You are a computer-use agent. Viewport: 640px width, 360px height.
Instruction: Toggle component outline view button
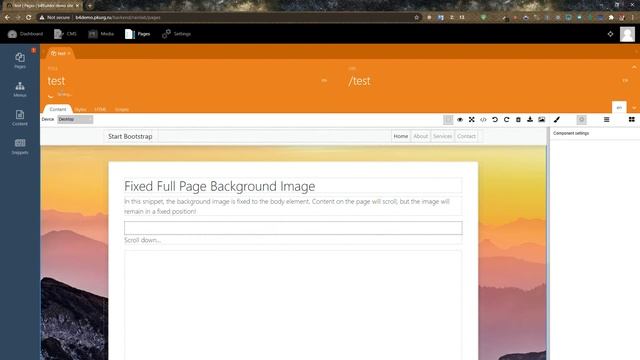[x=448, y=120]
